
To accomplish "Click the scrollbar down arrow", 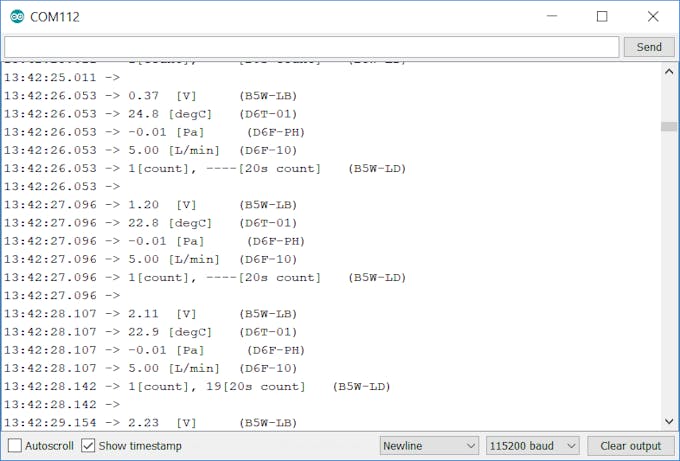I will (669, 421).
